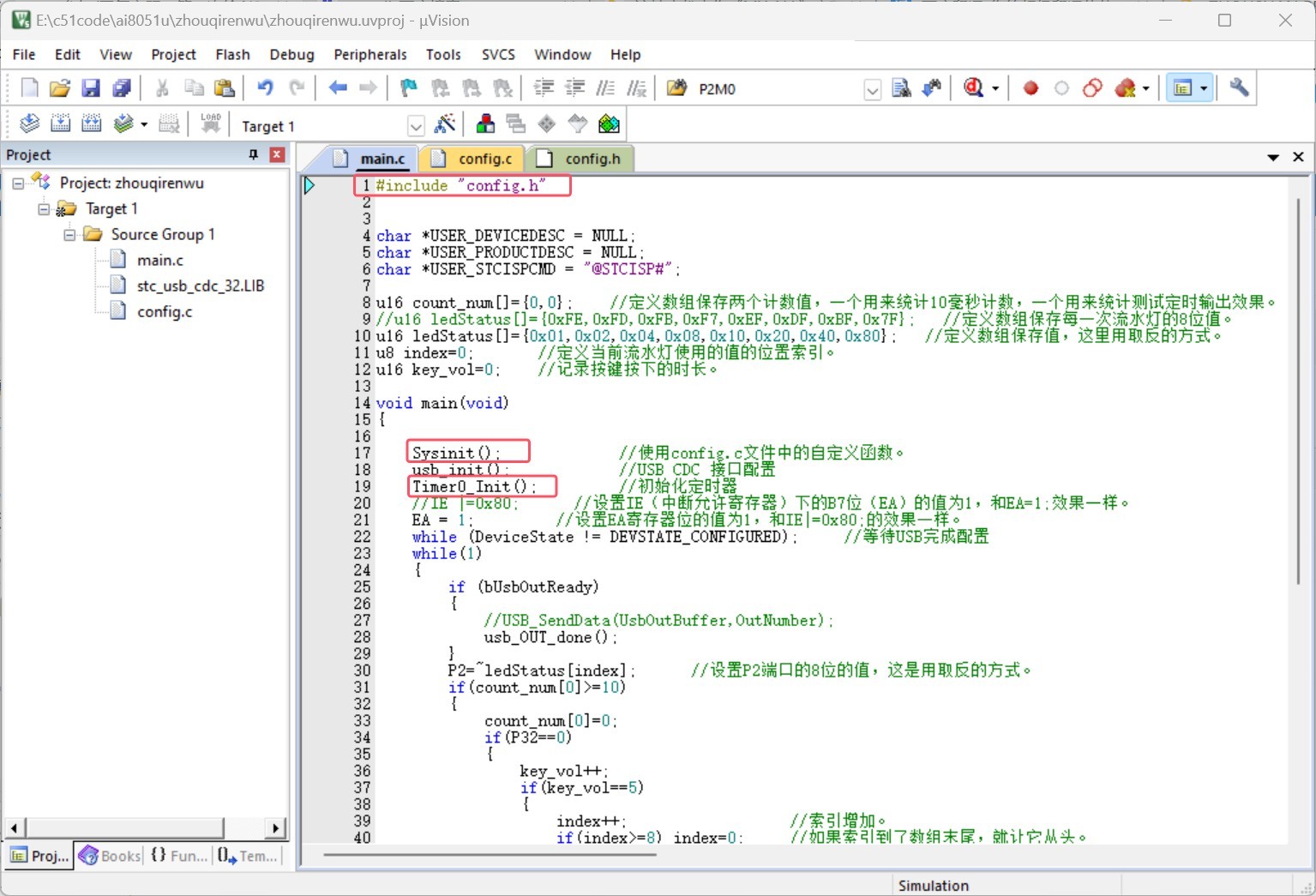
Task: Open a file using the folder icon
Action: pyautogui.click(x=60, y=88)
